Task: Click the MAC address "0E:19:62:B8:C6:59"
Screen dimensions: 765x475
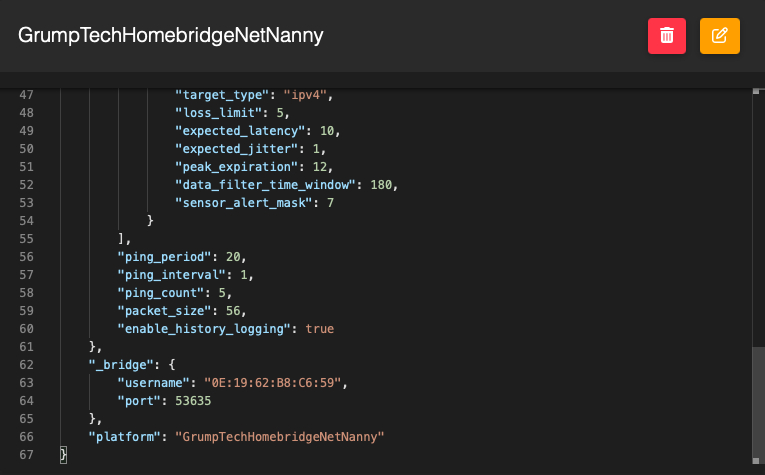Action: pos(273,383)
